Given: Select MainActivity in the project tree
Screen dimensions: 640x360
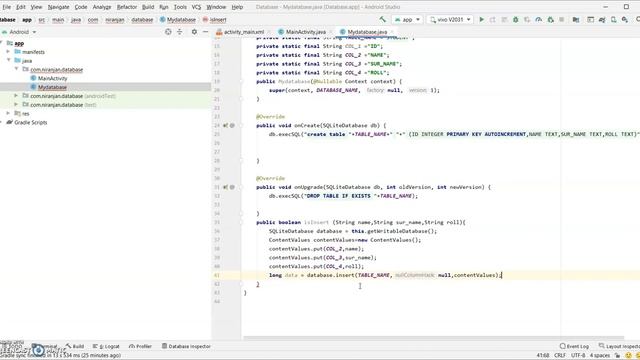Looking at the screenshot, I should (52, 78).
